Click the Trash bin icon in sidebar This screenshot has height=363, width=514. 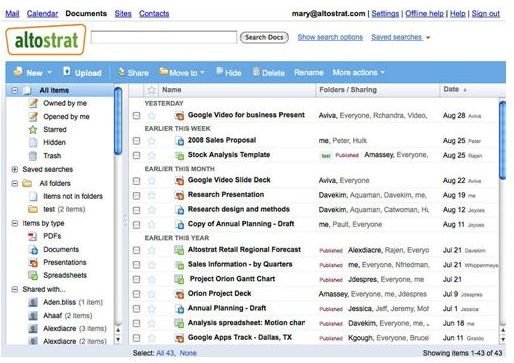(x=33, y=156)
